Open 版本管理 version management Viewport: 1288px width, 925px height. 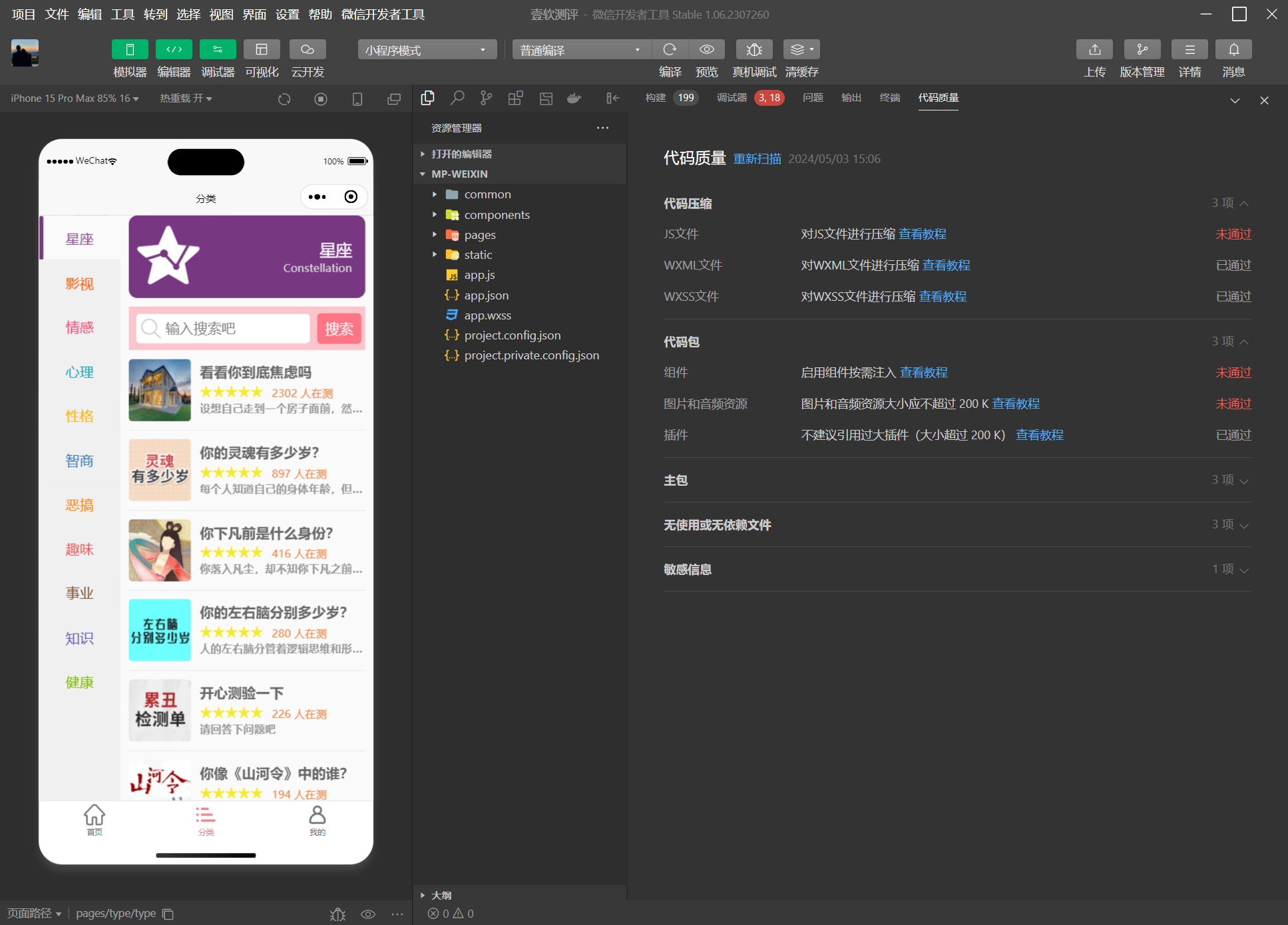(1142, 49)
